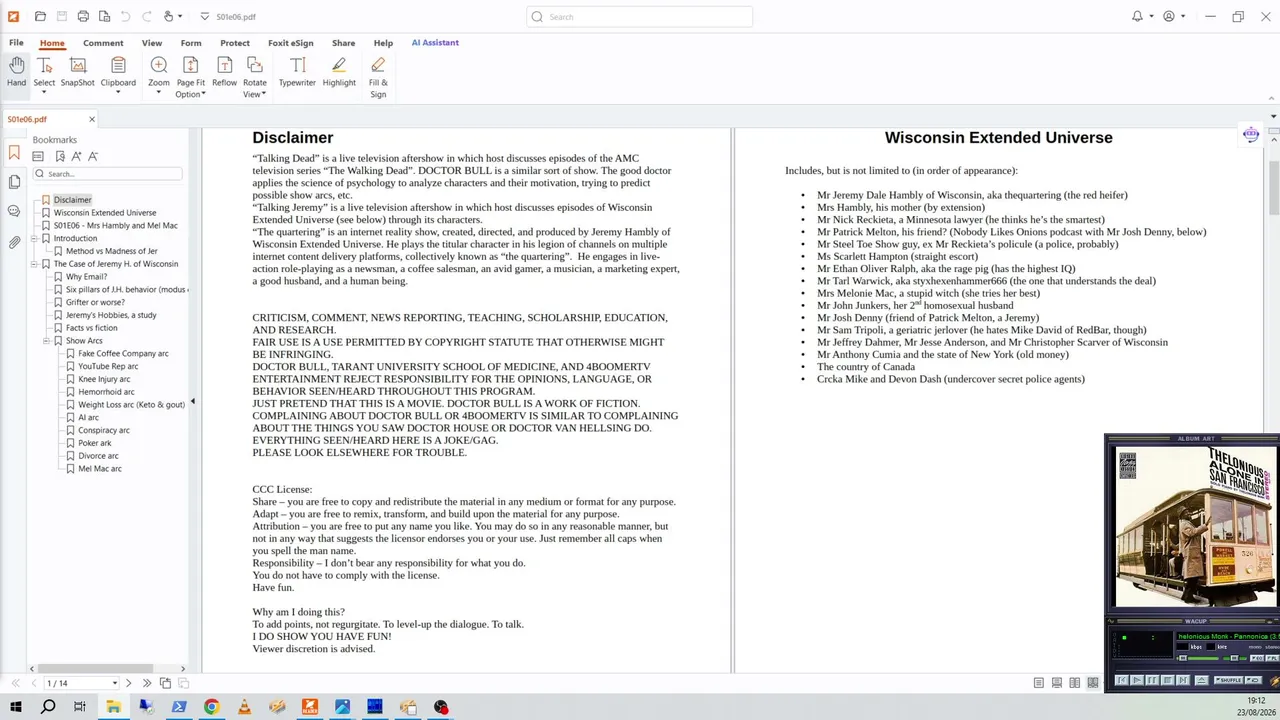The height and width of the screenshot is (720, 1280).
Task: Go to Mel Mac arc bookmark
Action: (100, 469)
